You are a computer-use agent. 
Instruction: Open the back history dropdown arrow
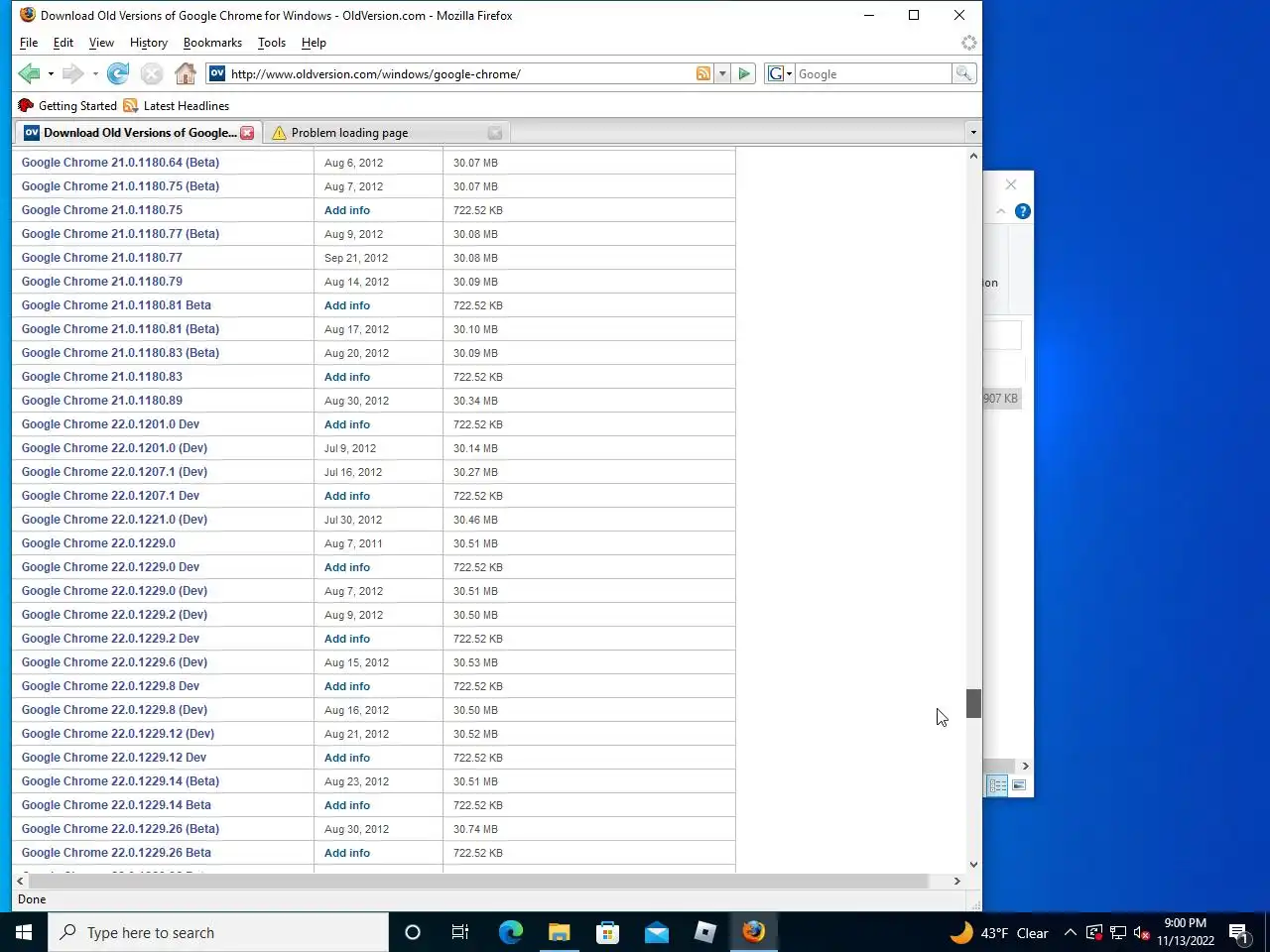click(x=51, y=74)
